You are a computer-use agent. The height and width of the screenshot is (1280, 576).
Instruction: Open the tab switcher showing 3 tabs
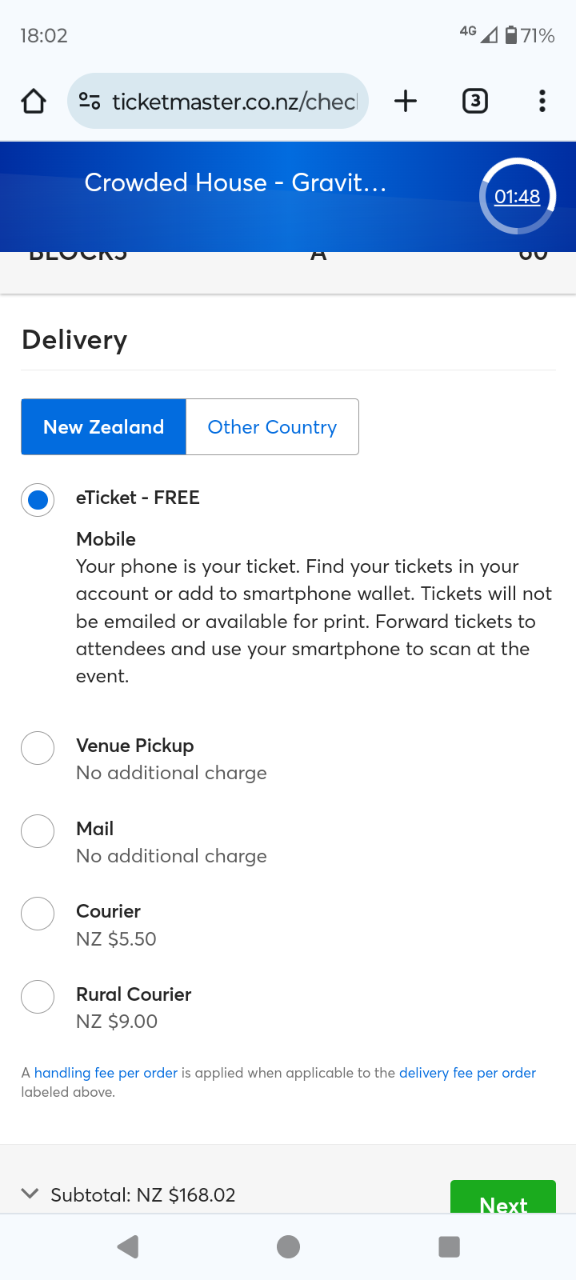(x=475, y=101)
